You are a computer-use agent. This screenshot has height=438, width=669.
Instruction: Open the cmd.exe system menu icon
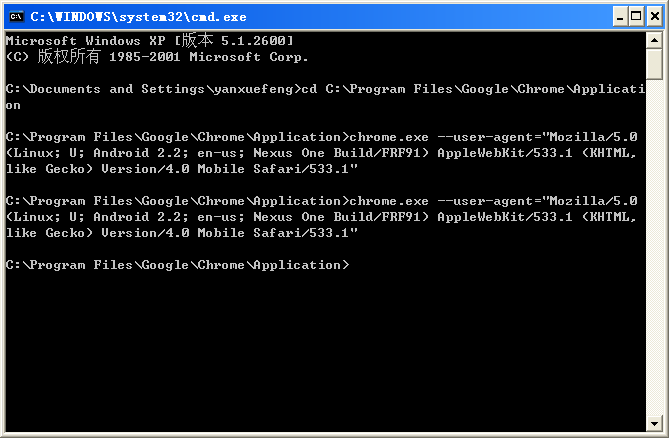pos(17,16)
